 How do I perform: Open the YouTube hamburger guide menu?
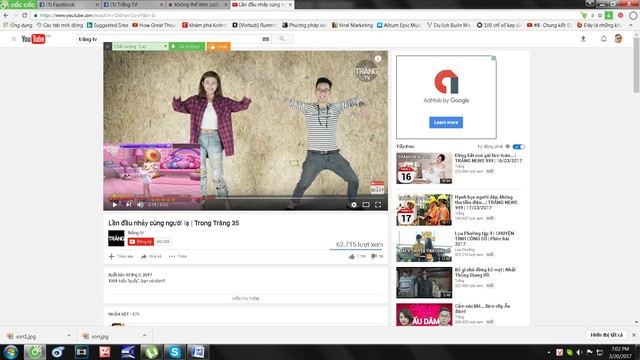(x=13, y=39)
